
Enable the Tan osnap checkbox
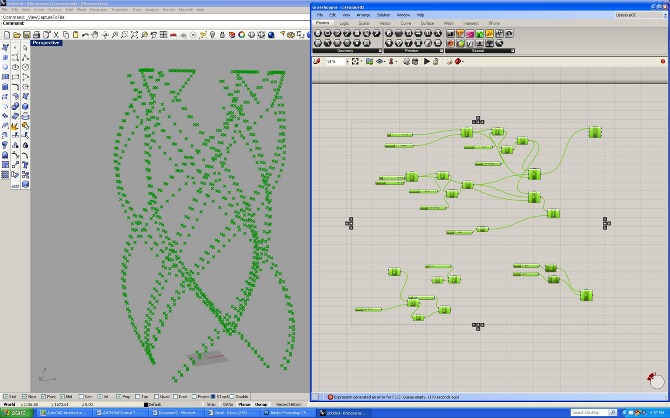click(x=137, y=397)
